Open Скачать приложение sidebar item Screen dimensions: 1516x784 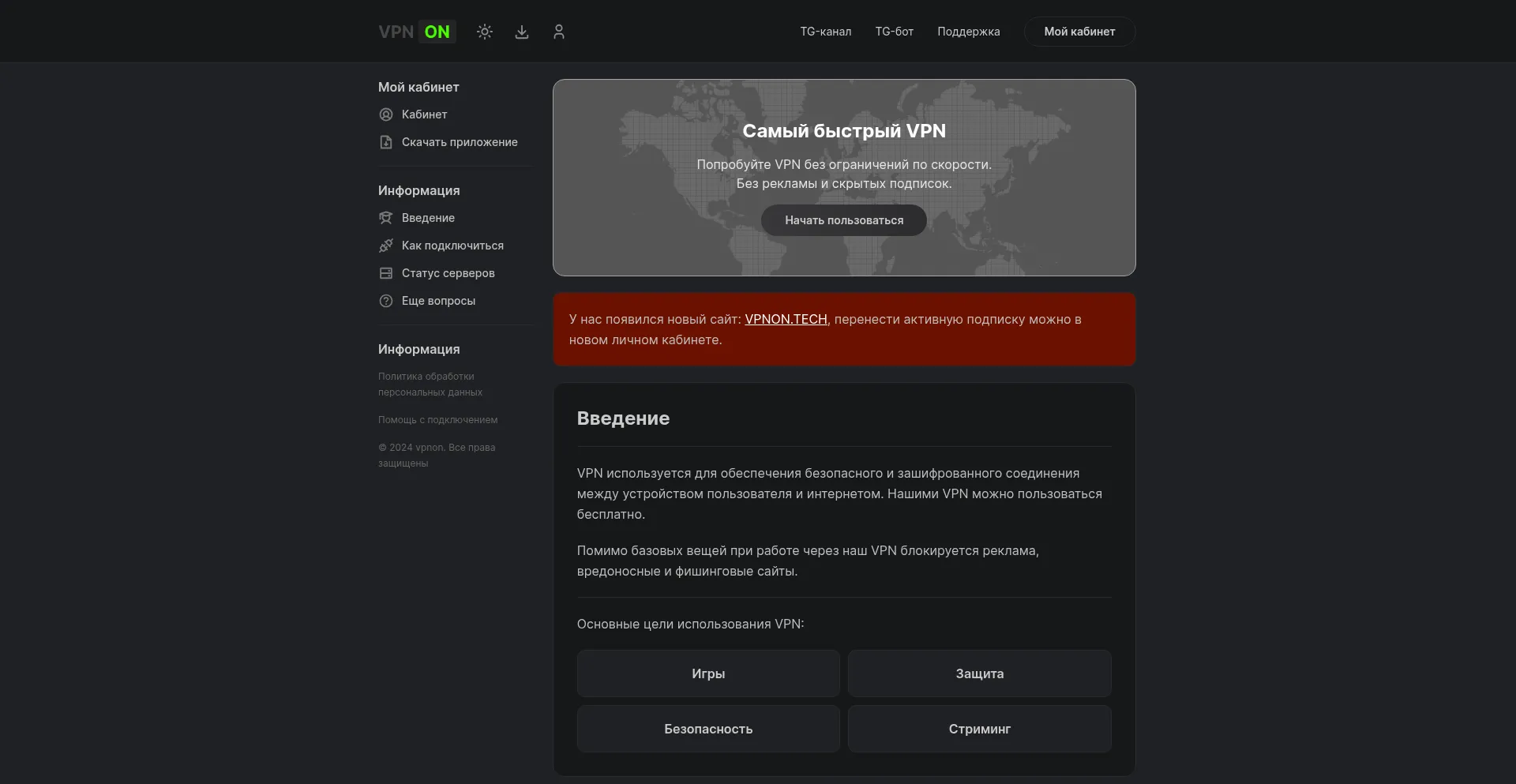[x=460, y=142]
